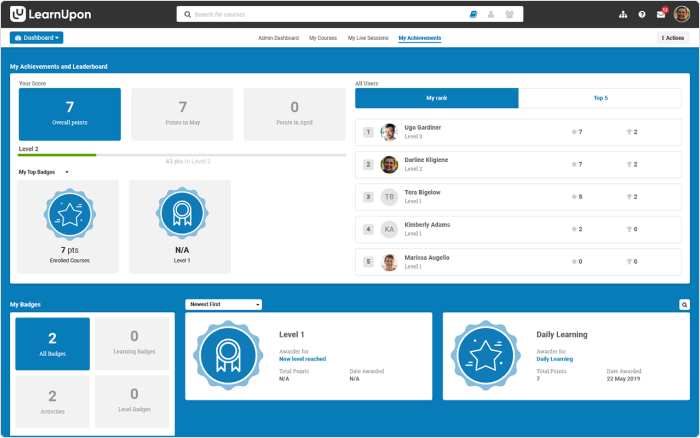This screenshot has height=438, width=700.
Task: Switch leaderboard to Top 5
Action: 600,98
